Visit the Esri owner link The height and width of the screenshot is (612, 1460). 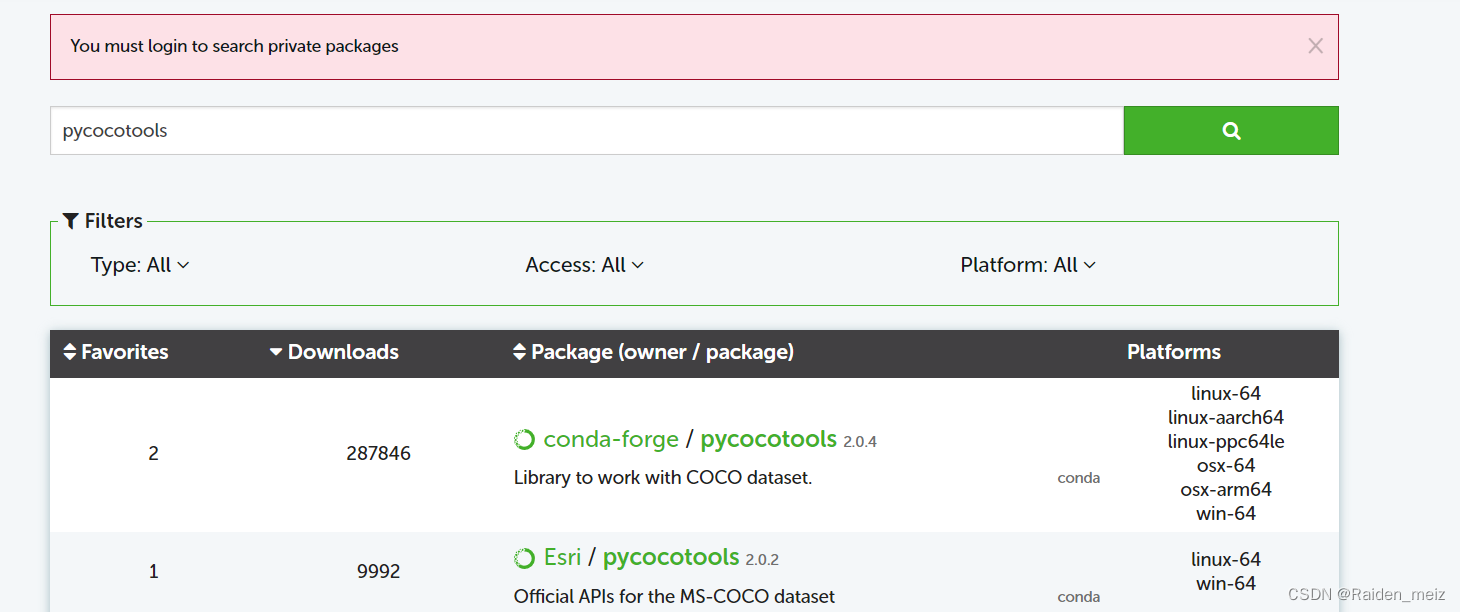[563, 557]
